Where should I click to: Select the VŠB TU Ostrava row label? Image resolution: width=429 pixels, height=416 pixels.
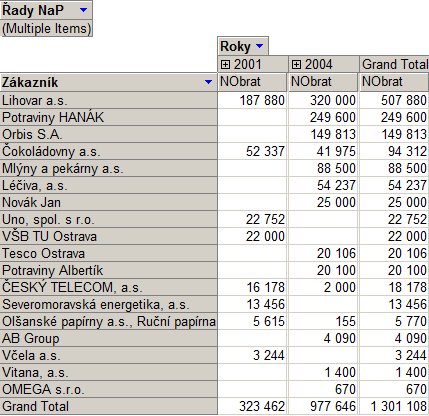(x=109, y=236)
